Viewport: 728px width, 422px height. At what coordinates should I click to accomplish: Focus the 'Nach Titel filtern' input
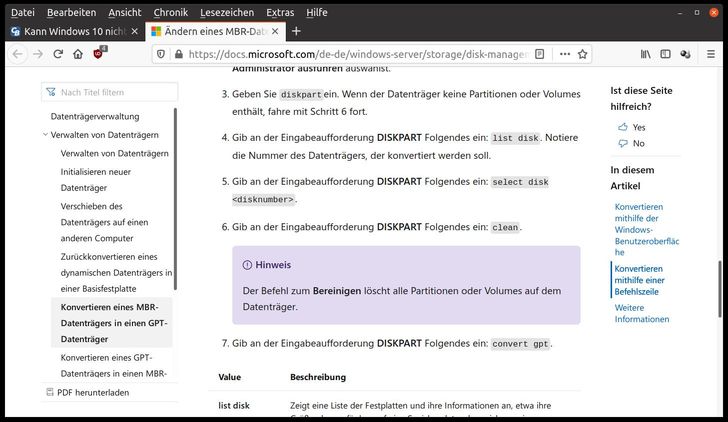point(110,92)
